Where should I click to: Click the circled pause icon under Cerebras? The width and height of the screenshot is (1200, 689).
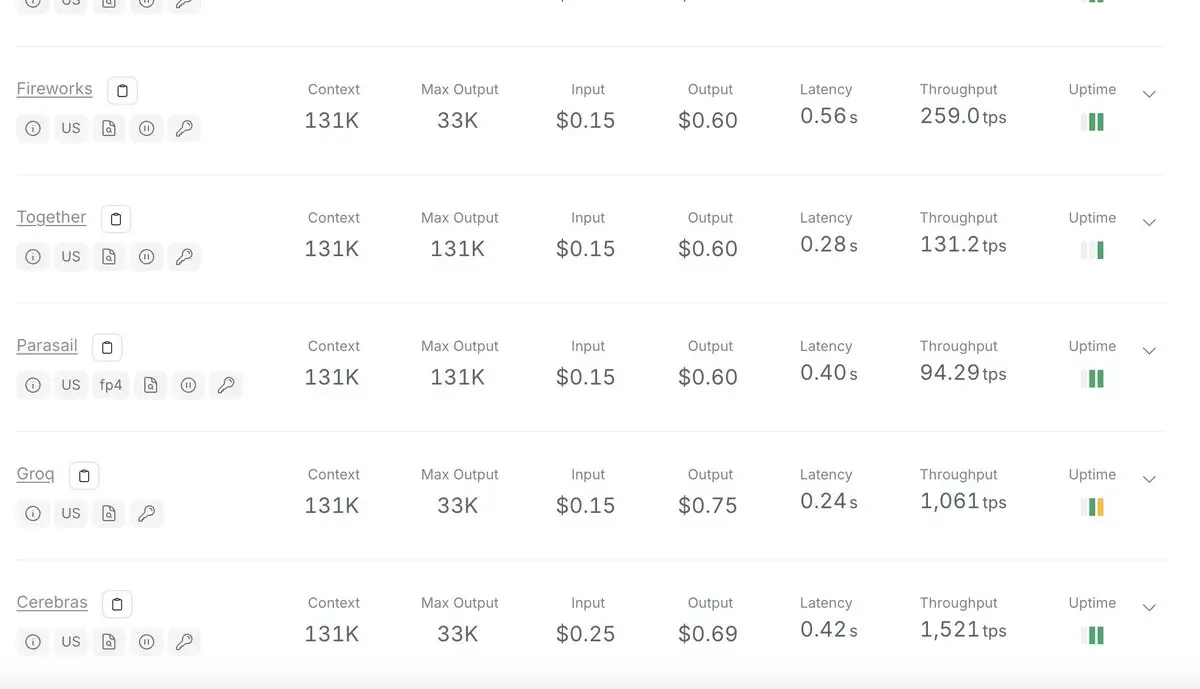[146, 641]
